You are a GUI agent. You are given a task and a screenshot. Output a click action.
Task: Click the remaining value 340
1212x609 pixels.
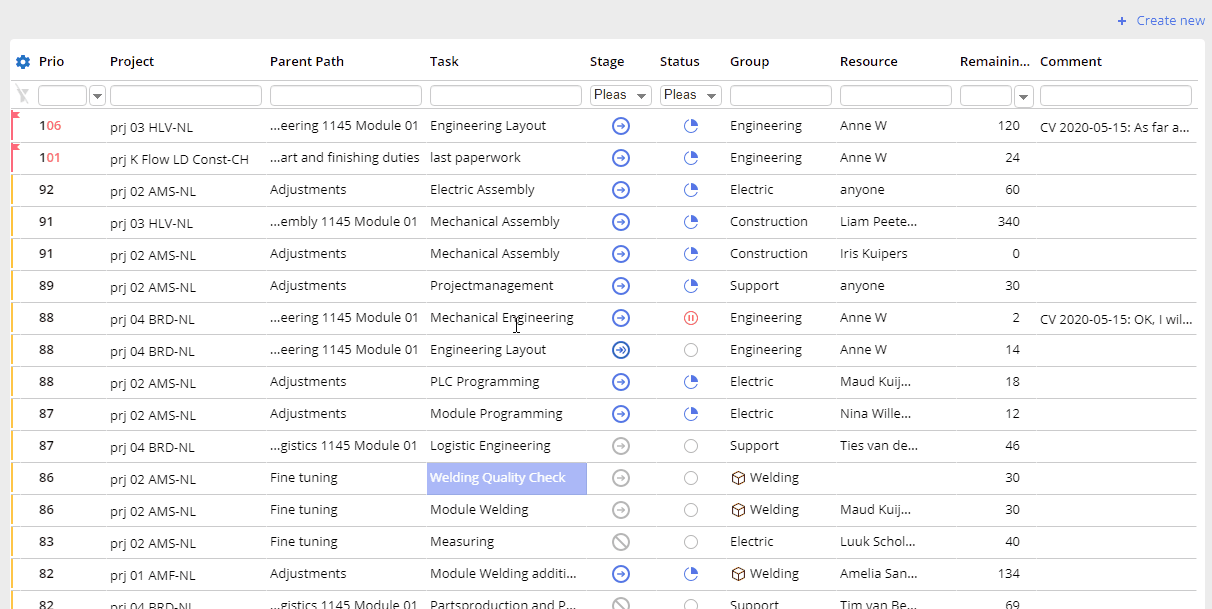[1009, 222]
